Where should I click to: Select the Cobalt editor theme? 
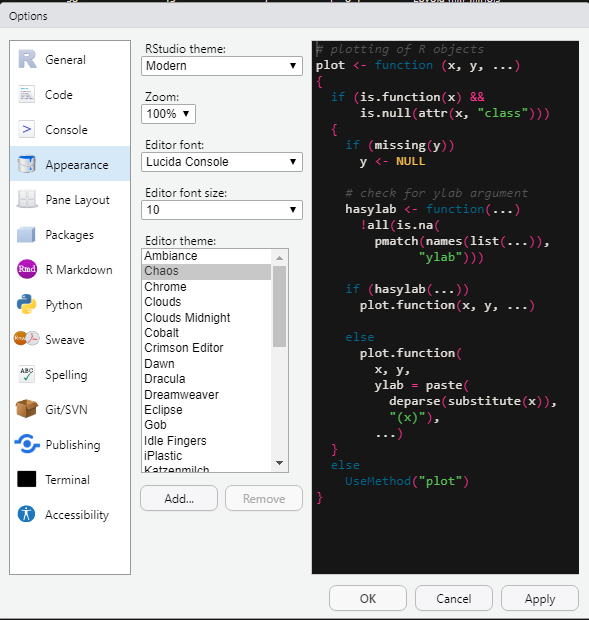click(206, 333)
